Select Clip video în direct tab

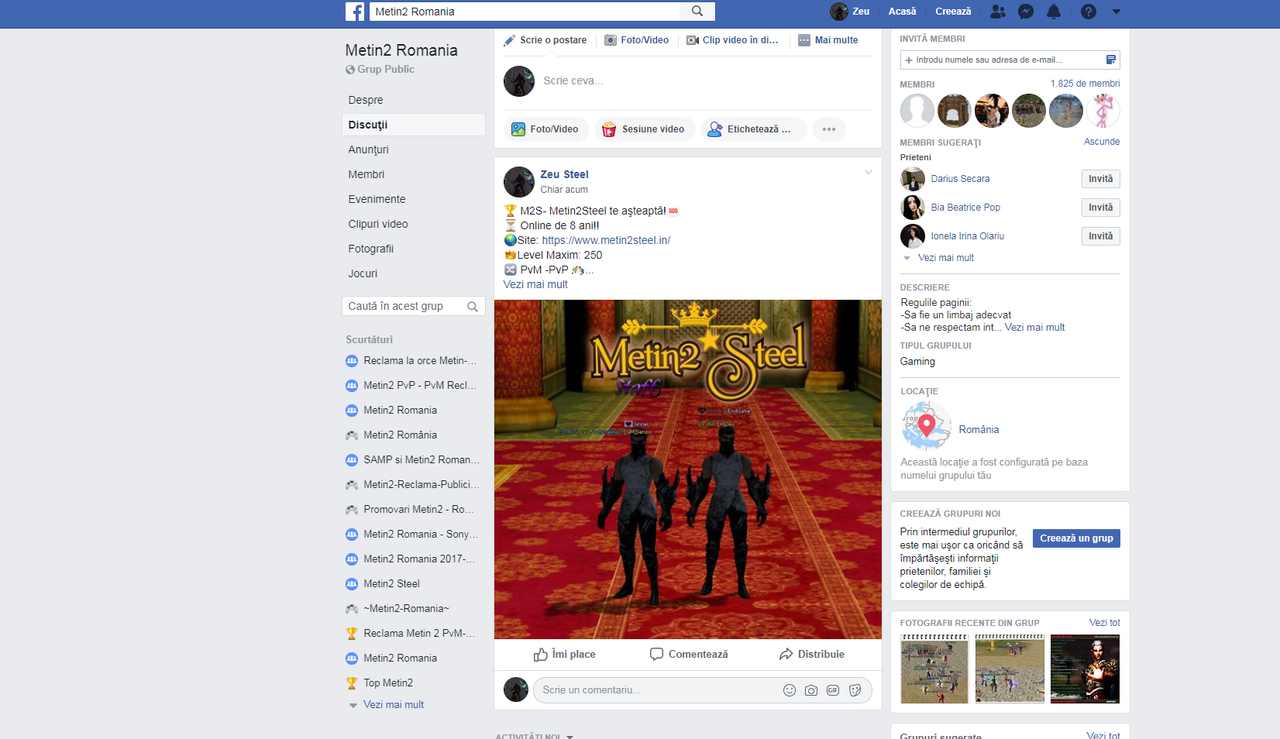(x=732, y=40)
